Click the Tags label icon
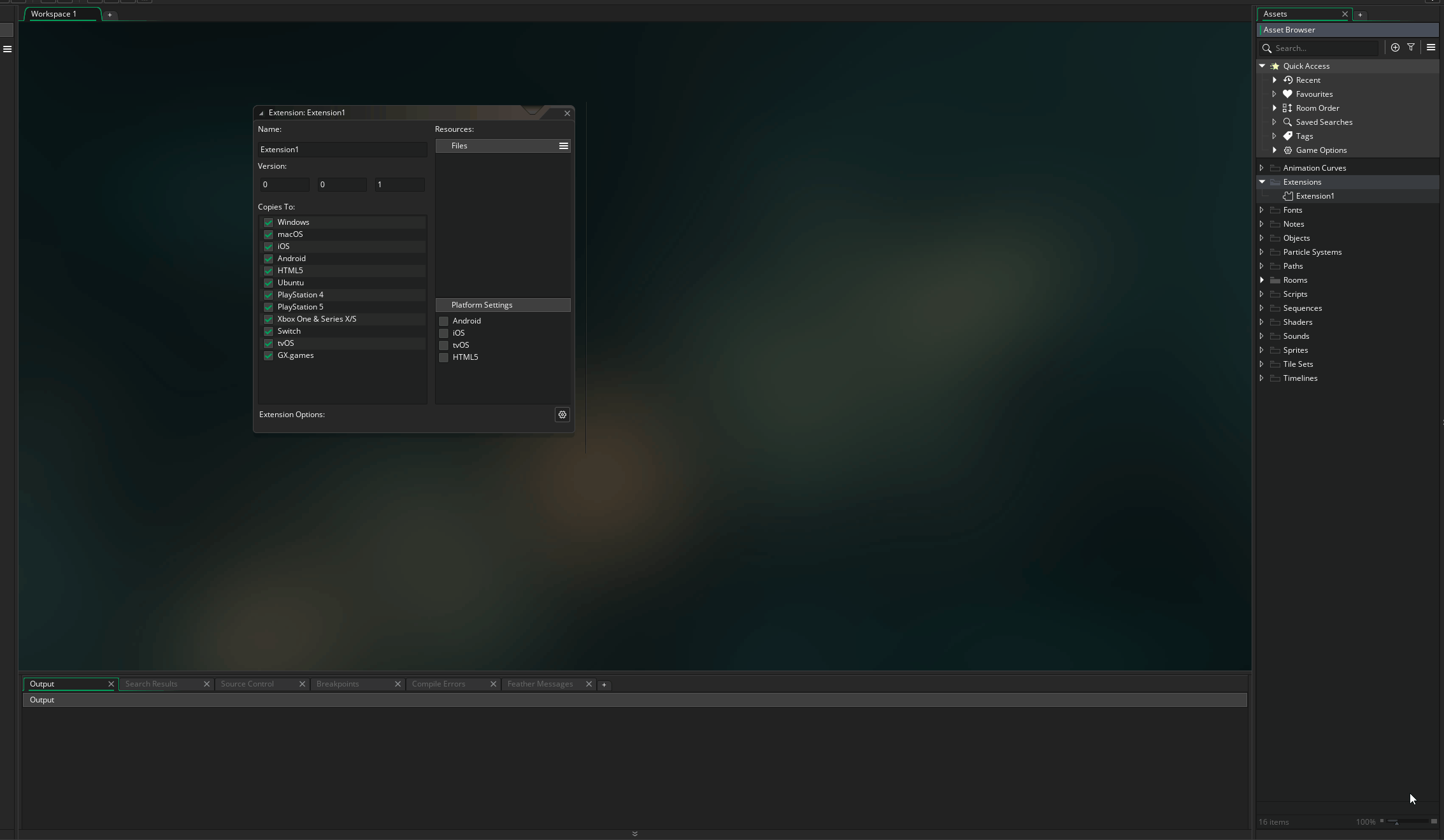 pos(1287,136)
